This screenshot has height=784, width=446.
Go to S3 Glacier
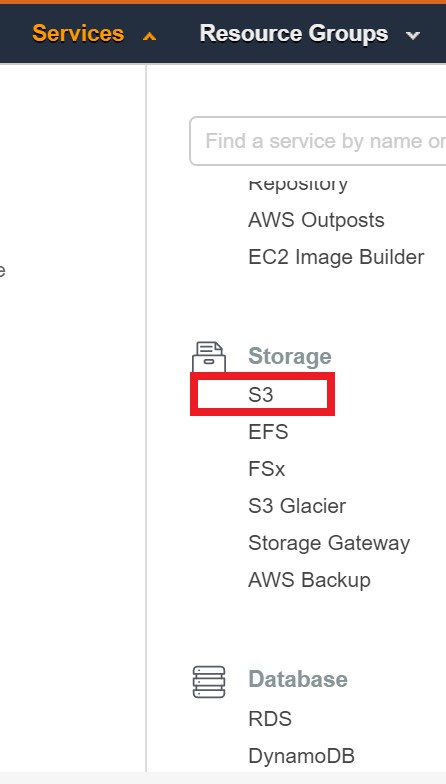tap(297, 506)
